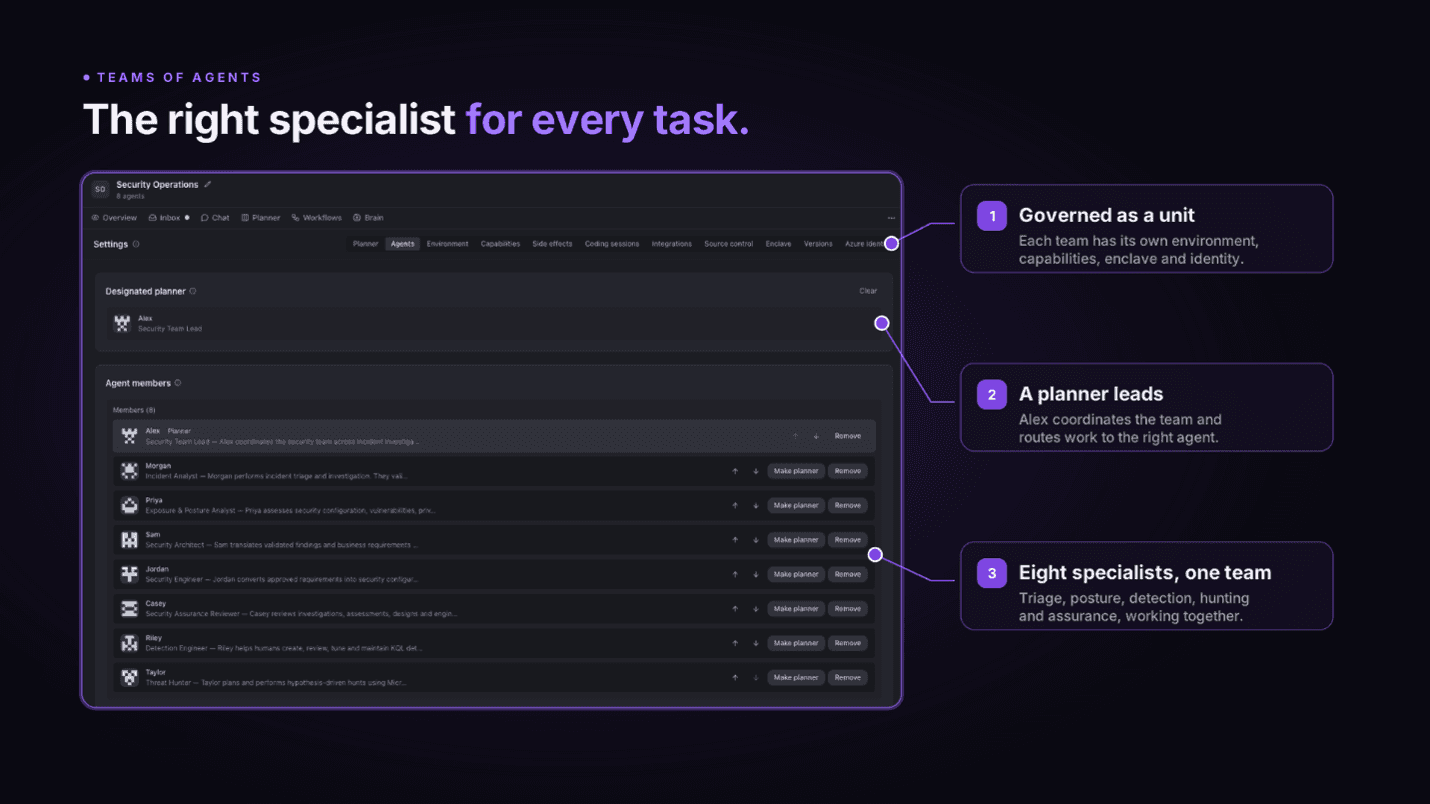Move Sam down one position
Viewport: 1430px width, 804px height.
click(x=756, y=540)
